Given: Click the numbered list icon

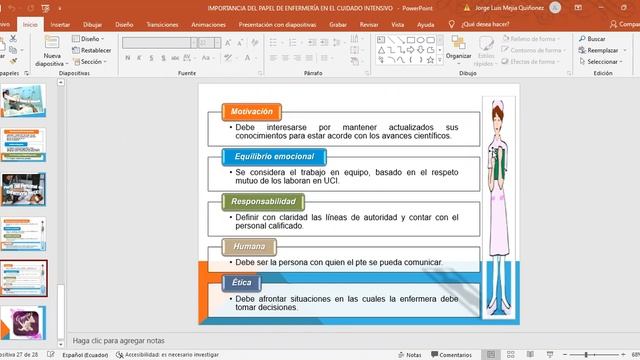Looking at the screenshot, I should click(292, 42).
